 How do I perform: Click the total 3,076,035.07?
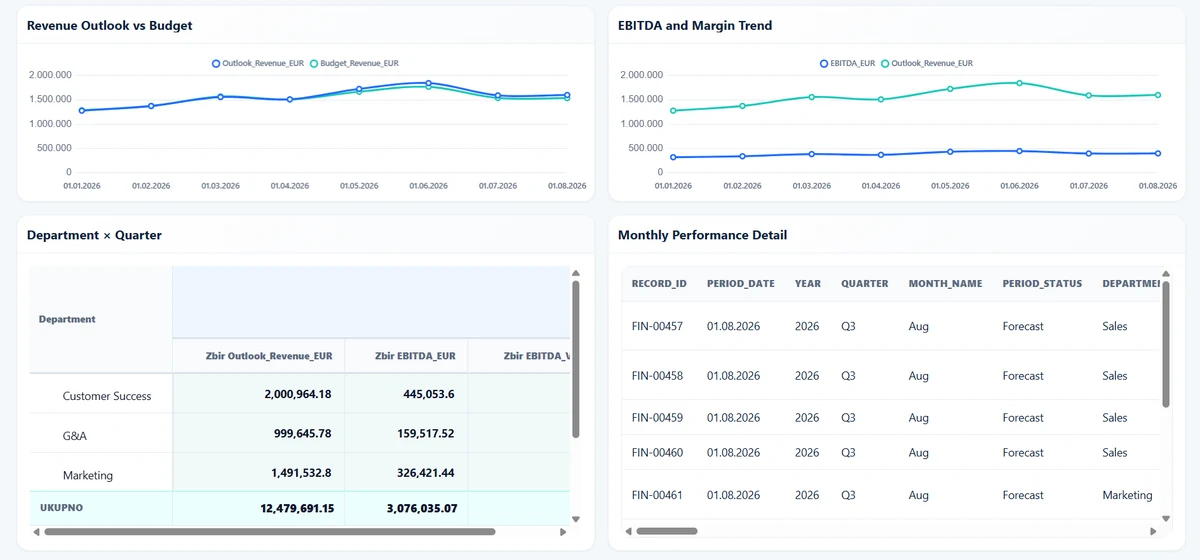coord(422,509)
